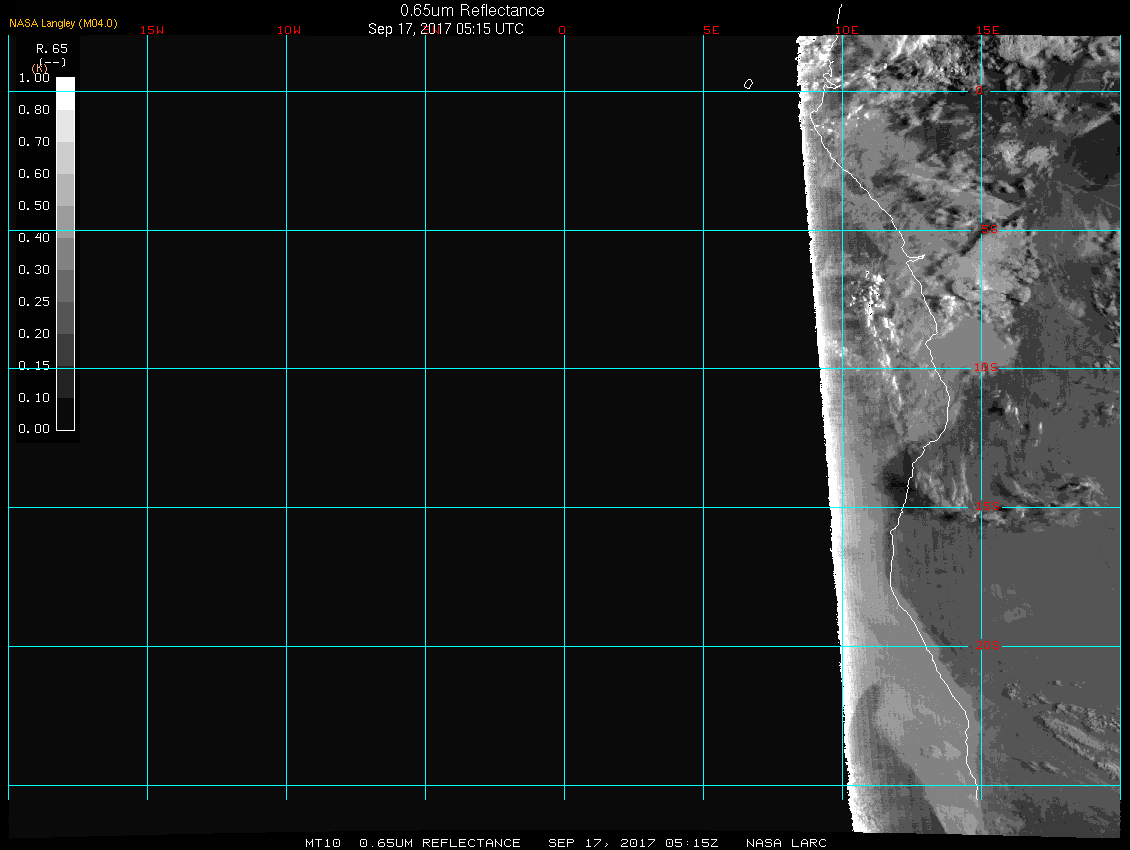Click the 'NASA LARC' footer label
Viewport: 1130px width, 850px height.
[x=786, y=843]
